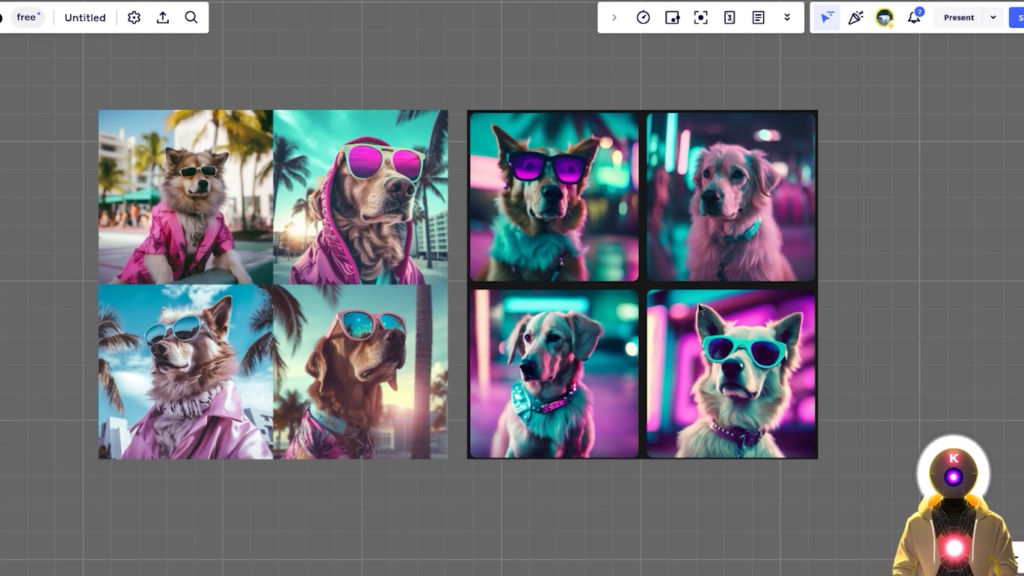Open the estimation card icon
This screenshot has width=1024, height=576.
coord(729,17)
